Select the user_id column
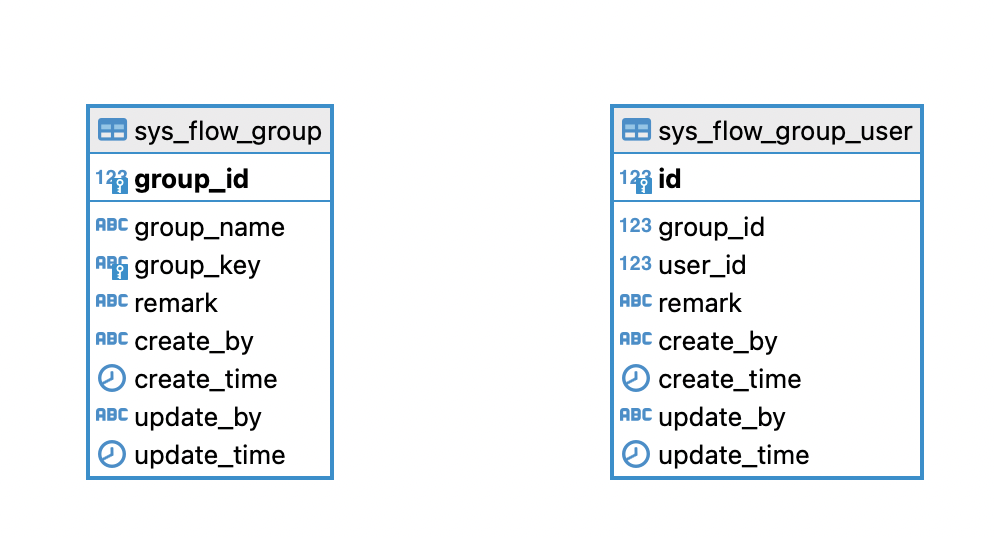The height and width of the screenshot is (538, 994). pyautogui.click(x=702, y=266)
